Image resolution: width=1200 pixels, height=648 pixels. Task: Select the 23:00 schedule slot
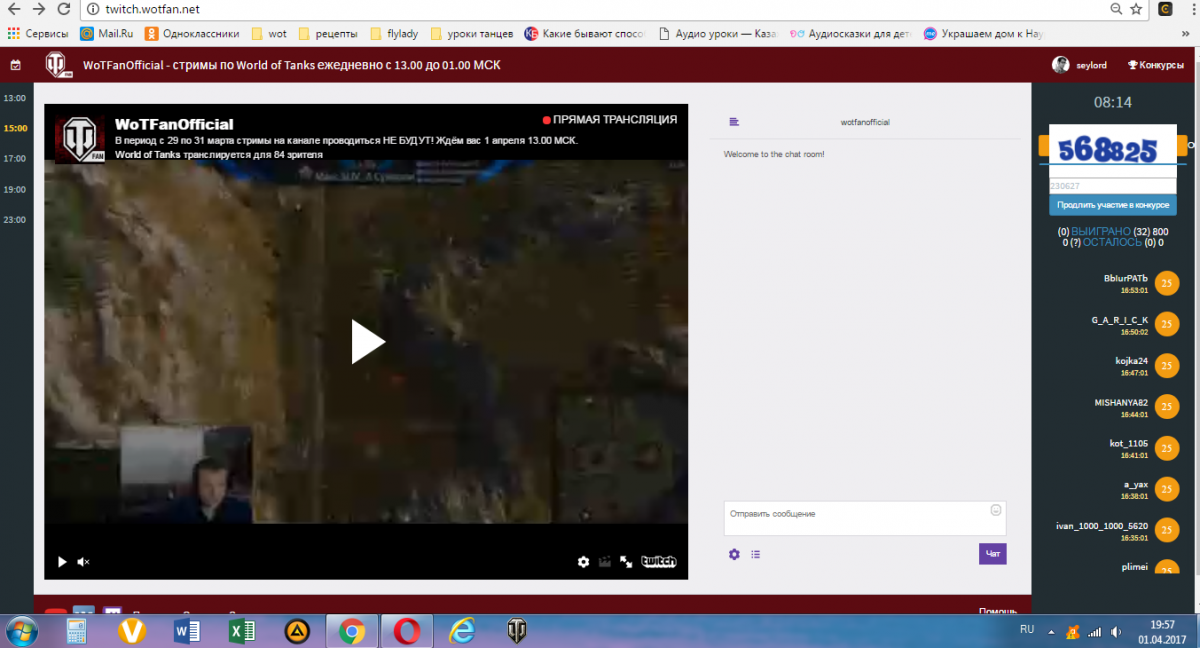(14, 219)
